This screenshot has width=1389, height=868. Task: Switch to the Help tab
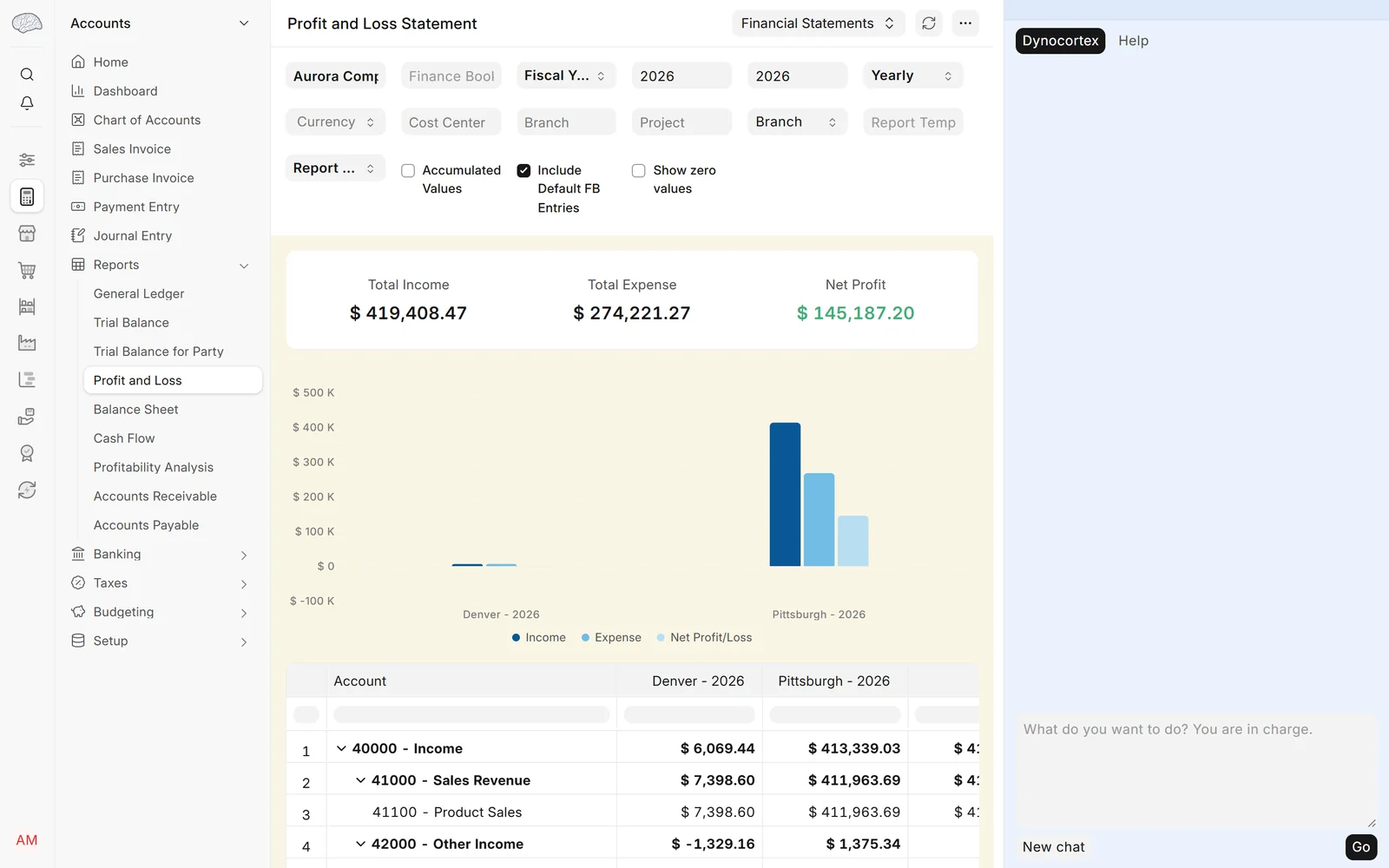click(x=1133, y=41)
